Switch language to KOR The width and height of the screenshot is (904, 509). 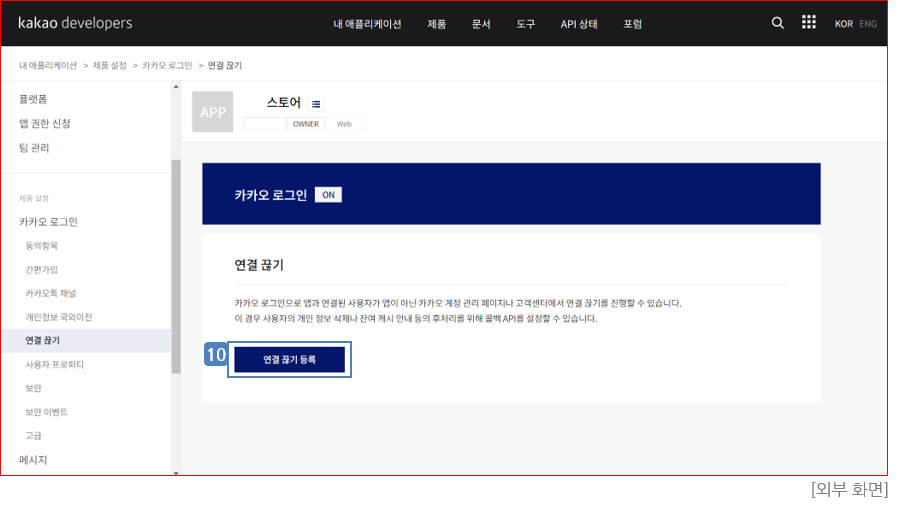[844, 24]
